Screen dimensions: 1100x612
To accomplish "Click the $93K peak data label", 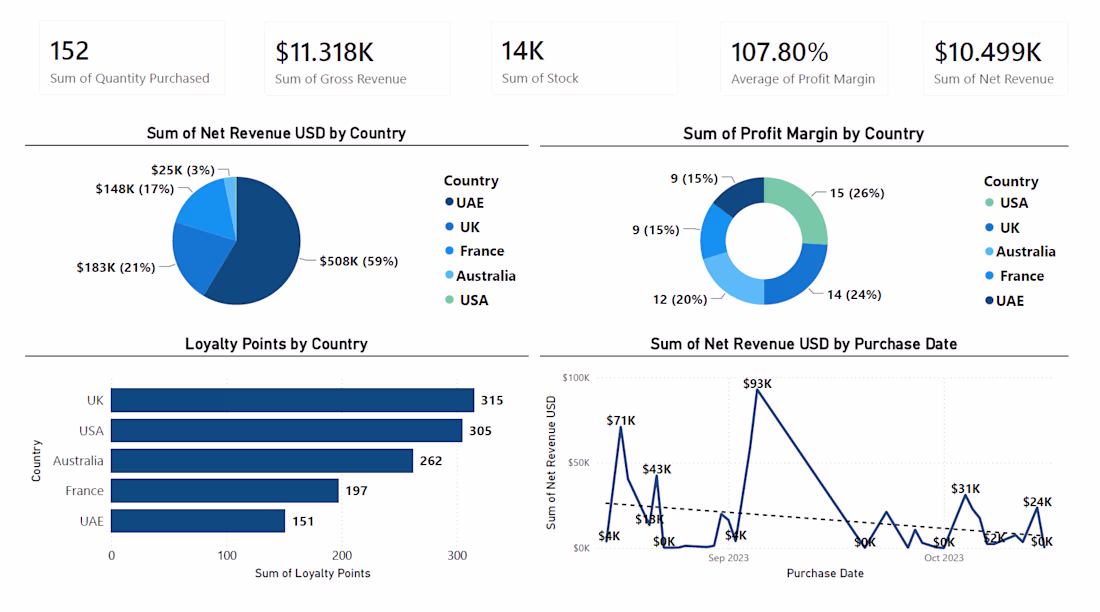I will (758, 383).
